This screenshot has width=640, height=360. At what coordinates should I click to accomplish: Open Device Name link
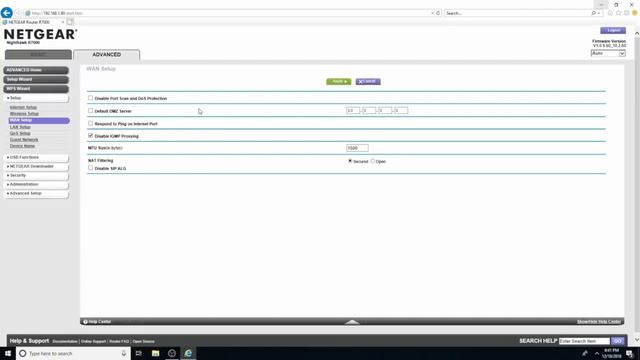click(22, 146)
